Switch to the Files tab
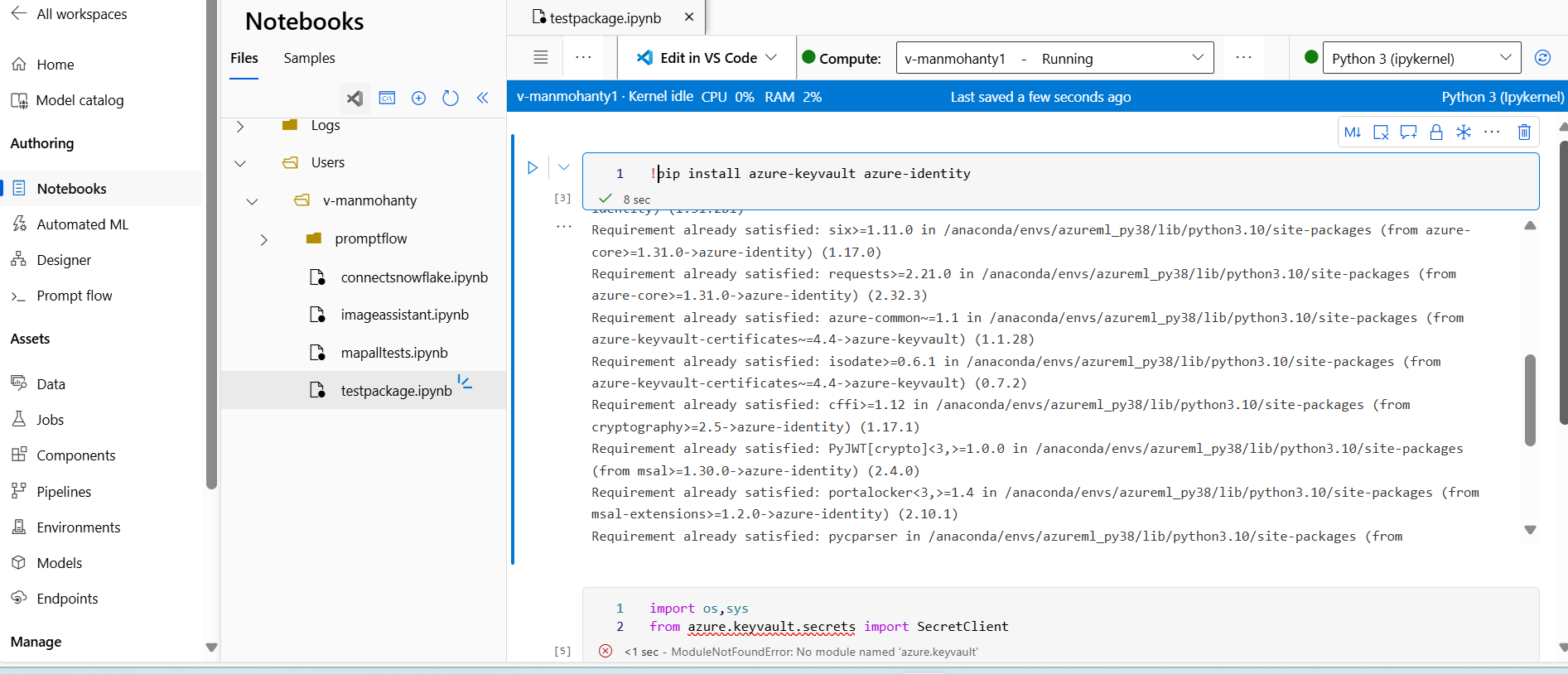The width and height of the screenshot is (1568, 674). point(244,58)
